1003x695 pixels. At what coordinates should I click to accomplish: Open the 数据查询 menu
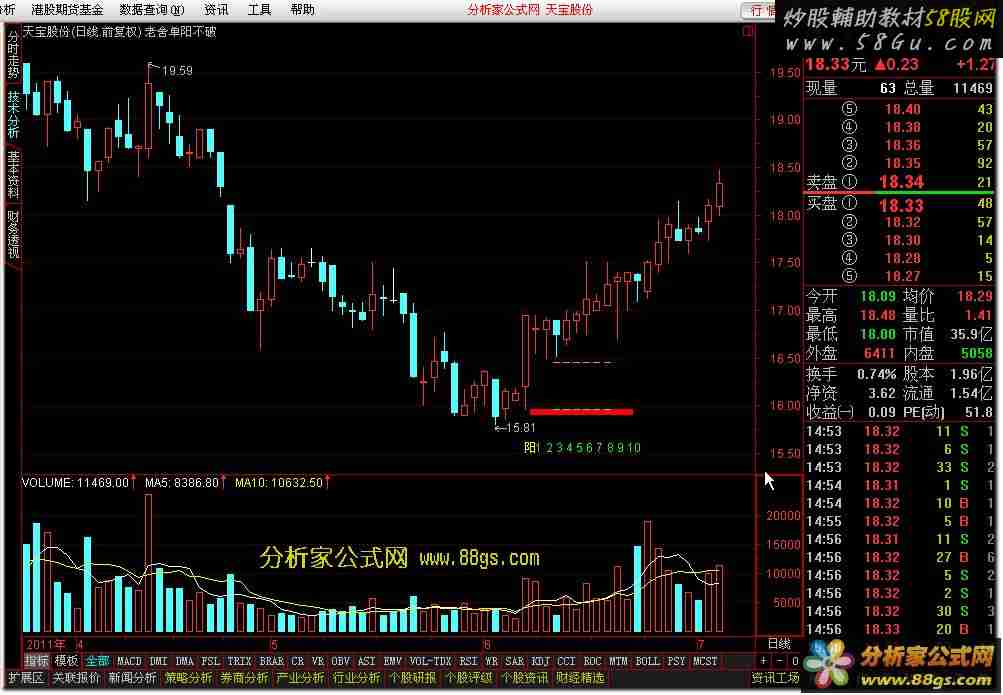coord(152,10)
